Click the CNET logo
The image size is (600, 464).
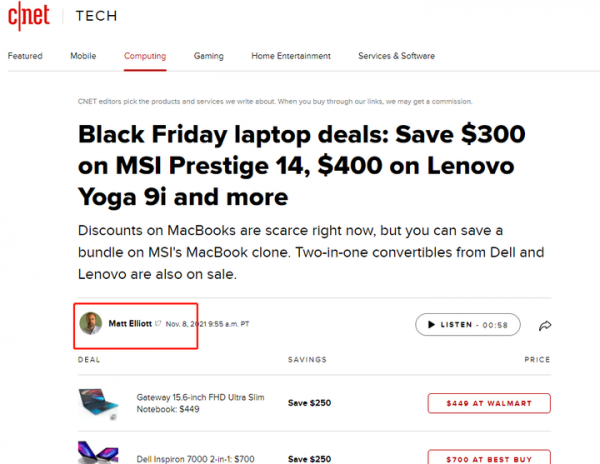[x=30, y=17]
